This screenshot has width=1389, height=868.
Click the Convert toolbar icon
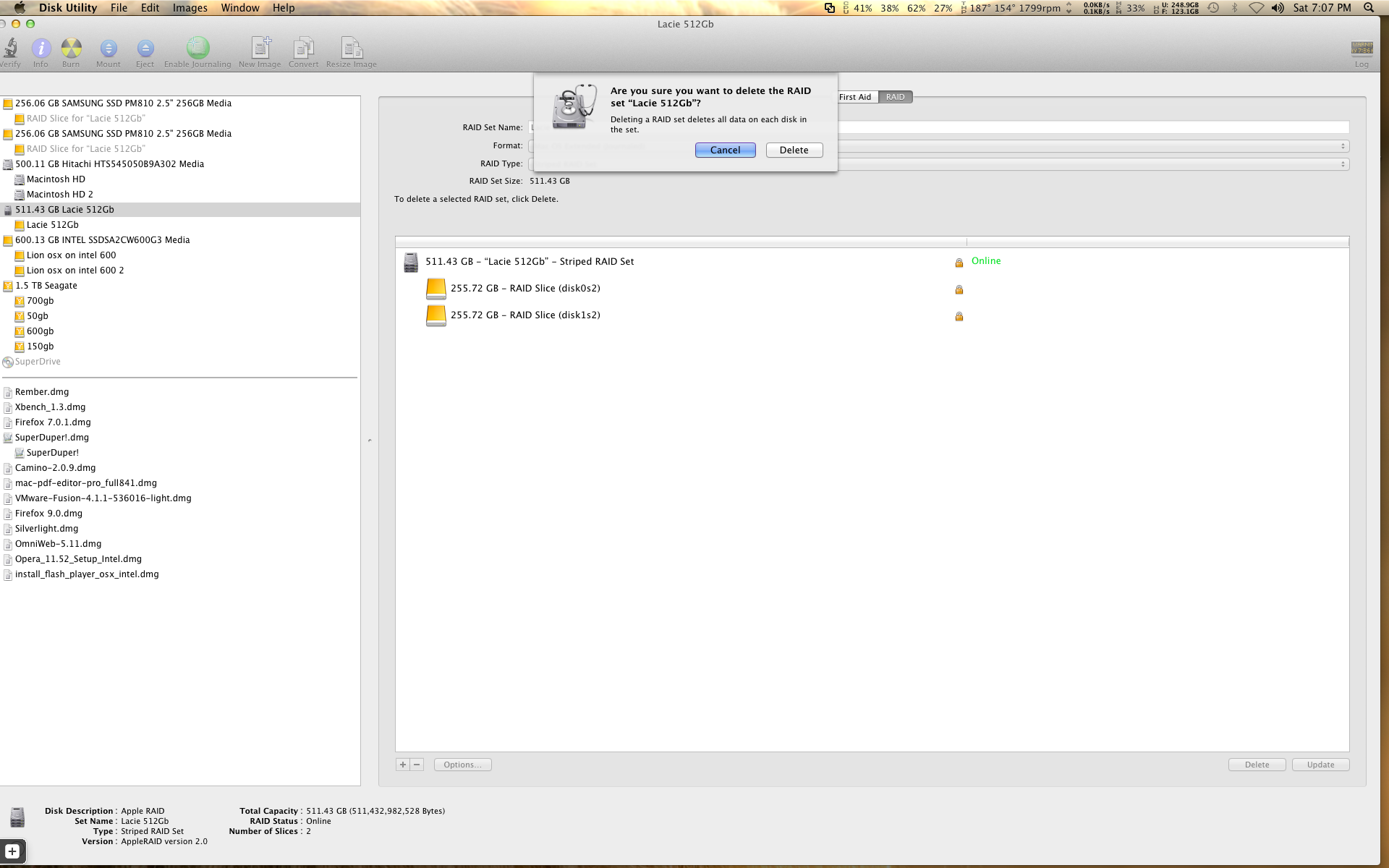[x=303, y=48]
